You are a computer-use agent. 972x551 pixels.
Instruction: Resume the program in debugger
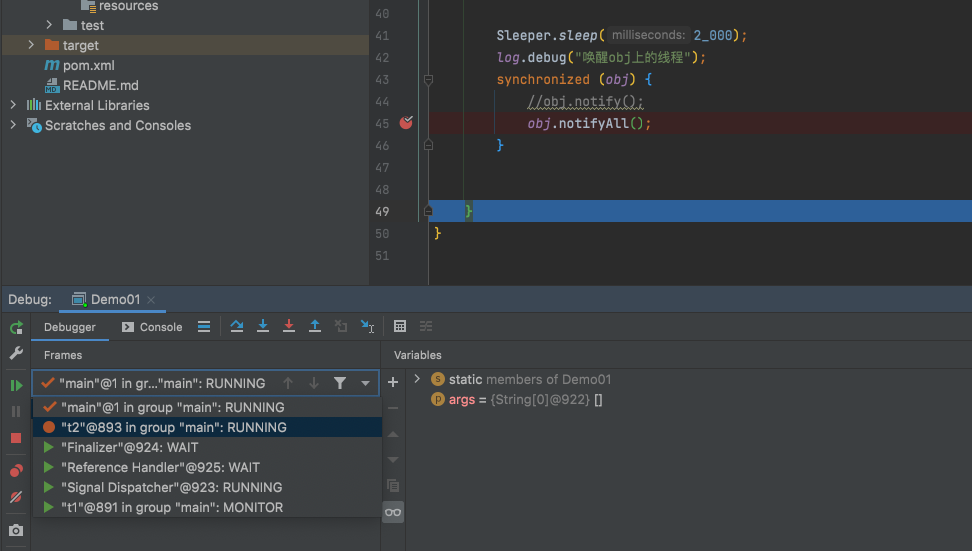click(x=16, y=385)
